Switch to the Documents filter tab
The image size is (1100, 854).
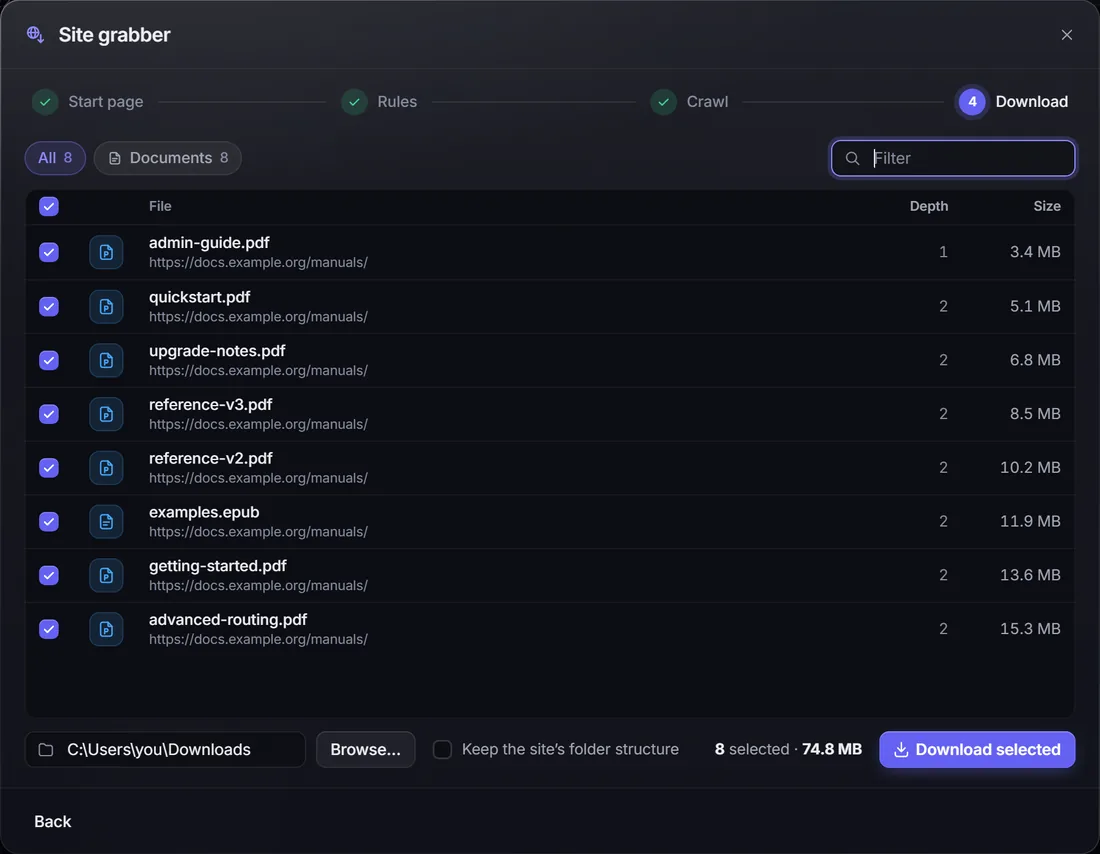168,158
